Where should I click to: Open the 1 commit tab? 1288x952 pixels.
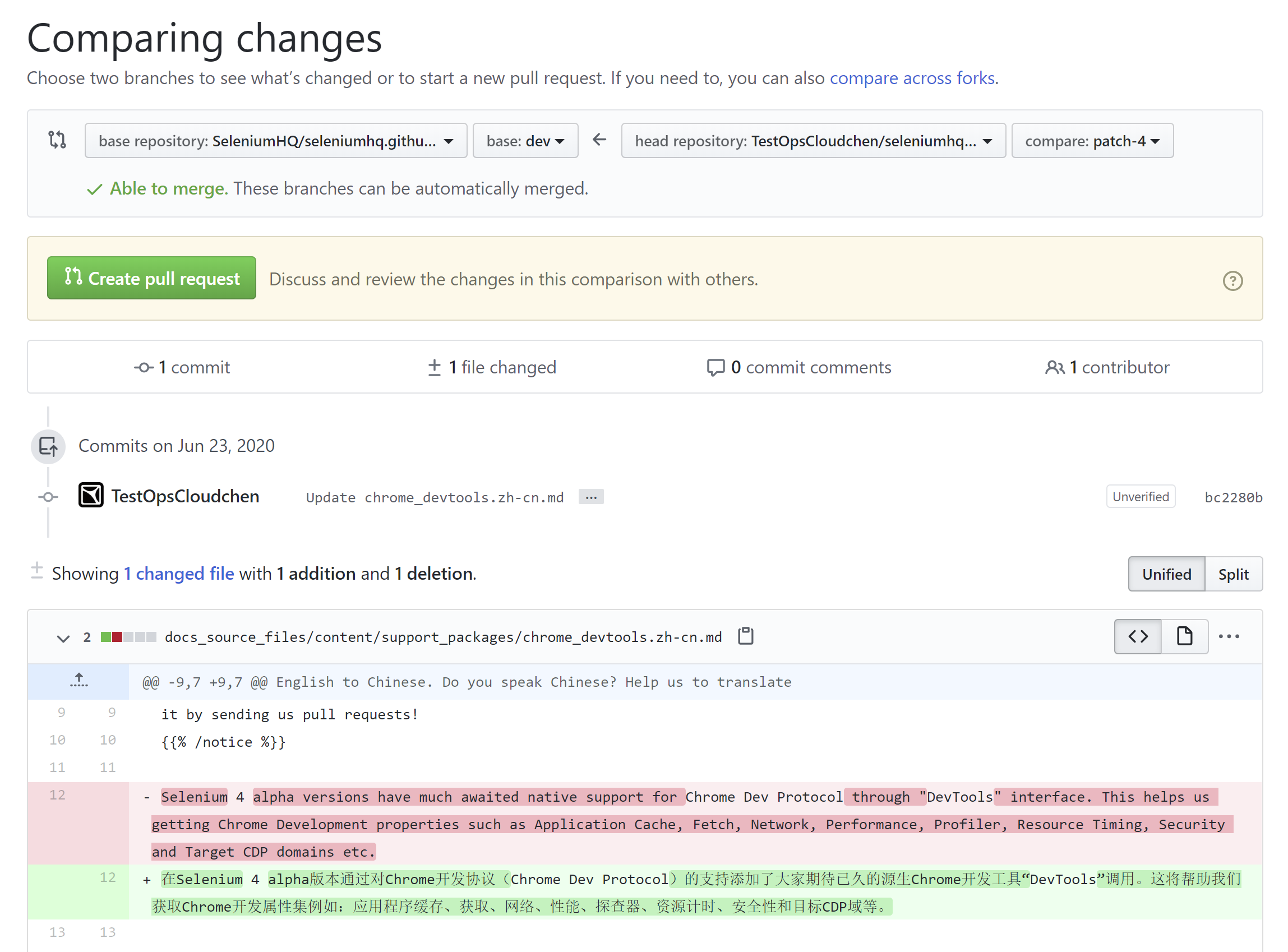click(182, 367)
